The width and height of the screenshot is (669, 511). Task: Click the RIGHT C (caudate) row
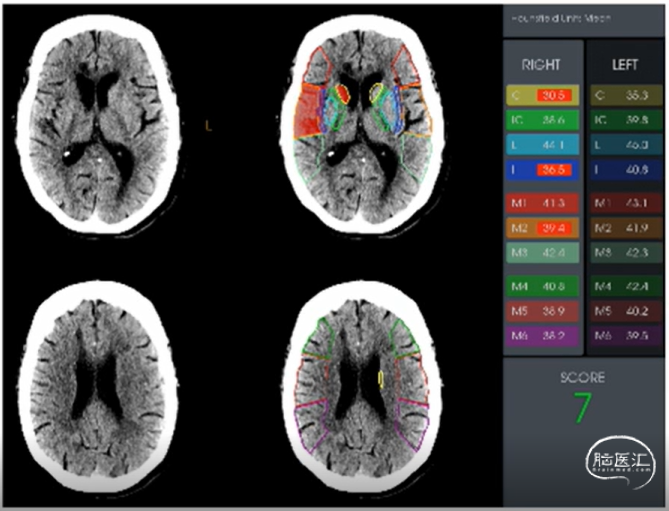[542, 95]
